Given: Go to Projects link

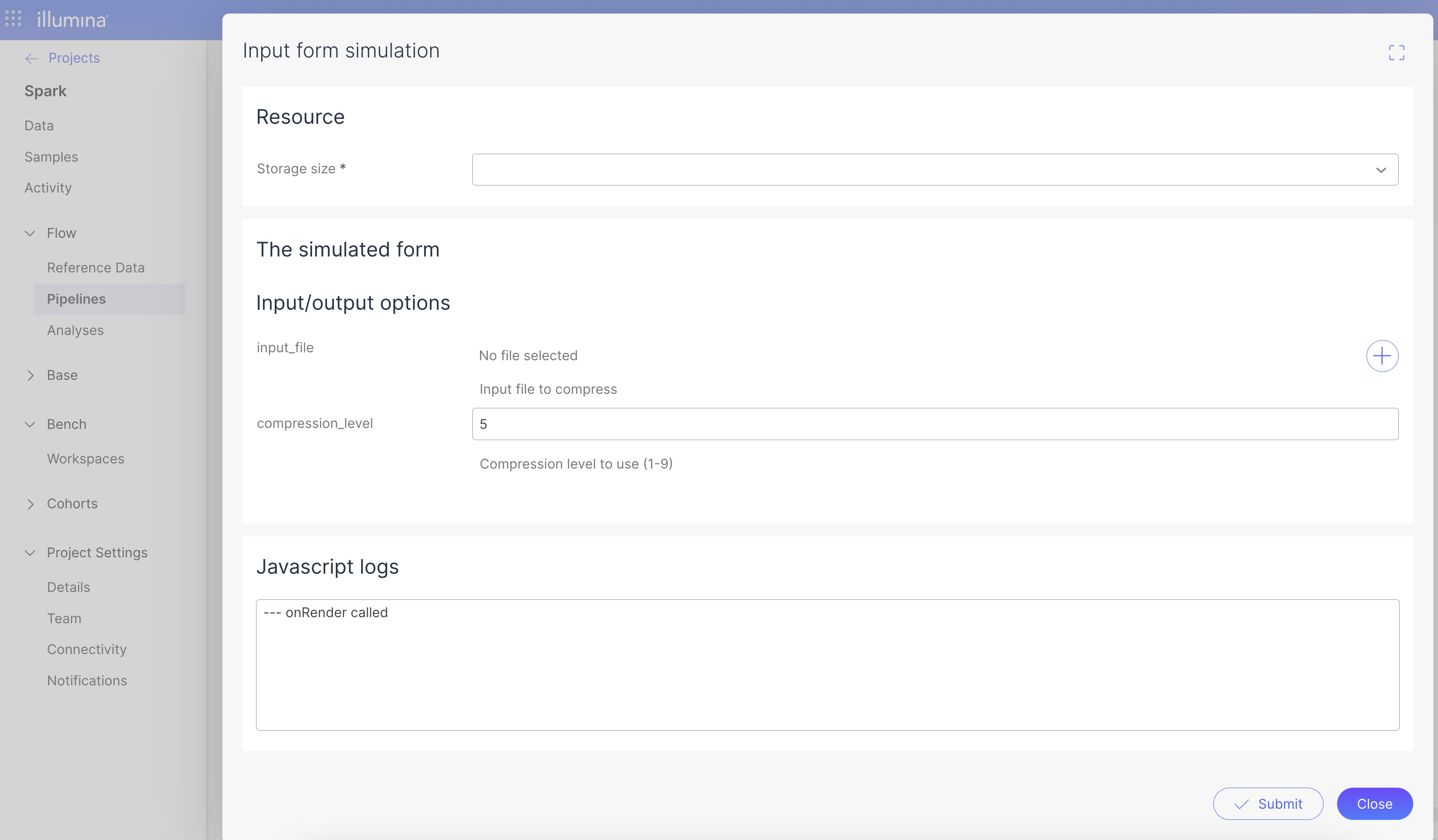Looking at the screenshot, I should (74, 58).
